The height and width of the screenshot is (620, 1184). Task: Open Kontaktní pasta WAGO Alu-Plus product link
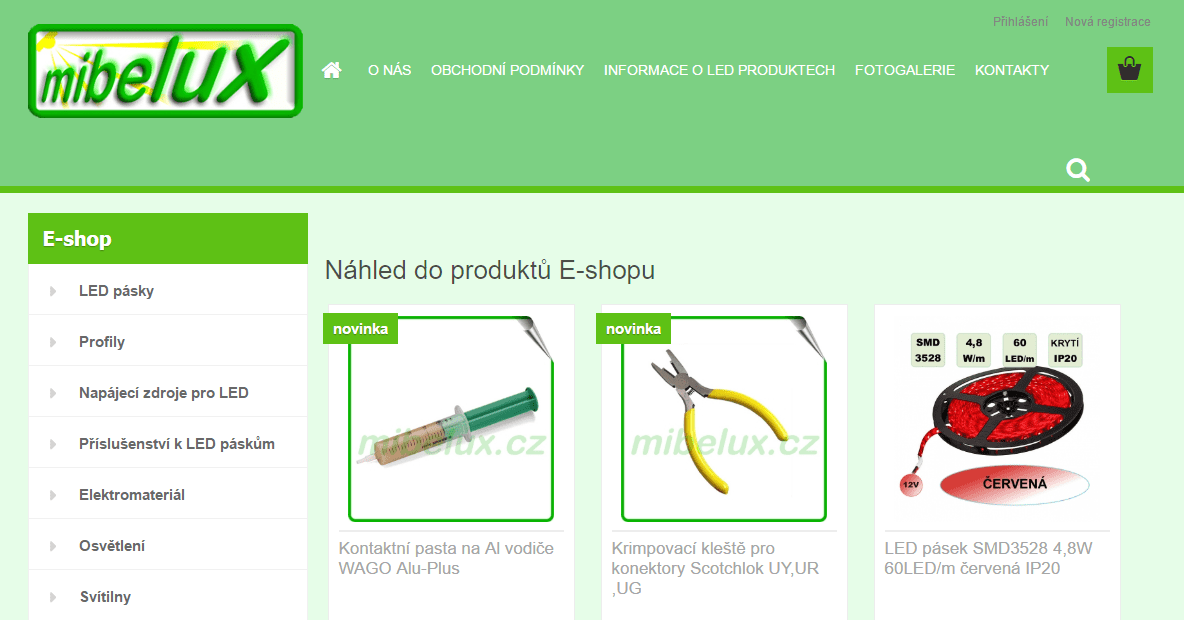tap(446, 558)
